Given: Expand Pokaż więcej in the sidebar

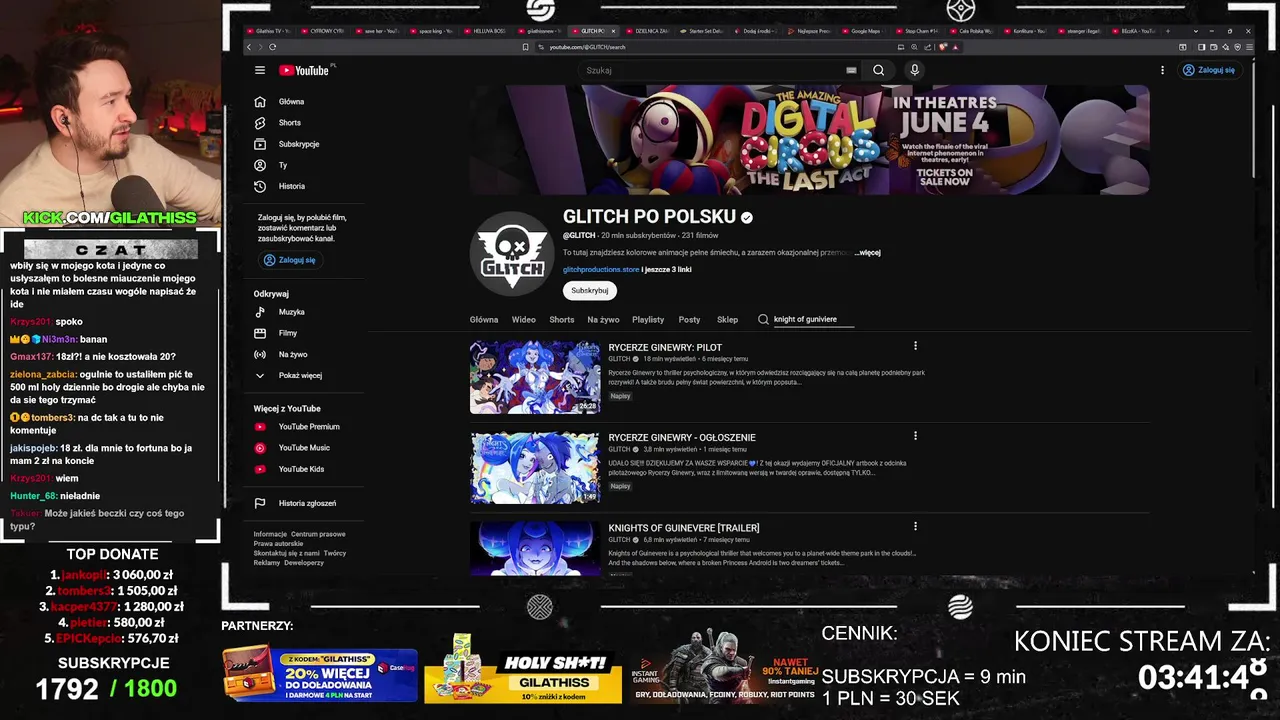Looking at the screenshot, I should 304,375.
